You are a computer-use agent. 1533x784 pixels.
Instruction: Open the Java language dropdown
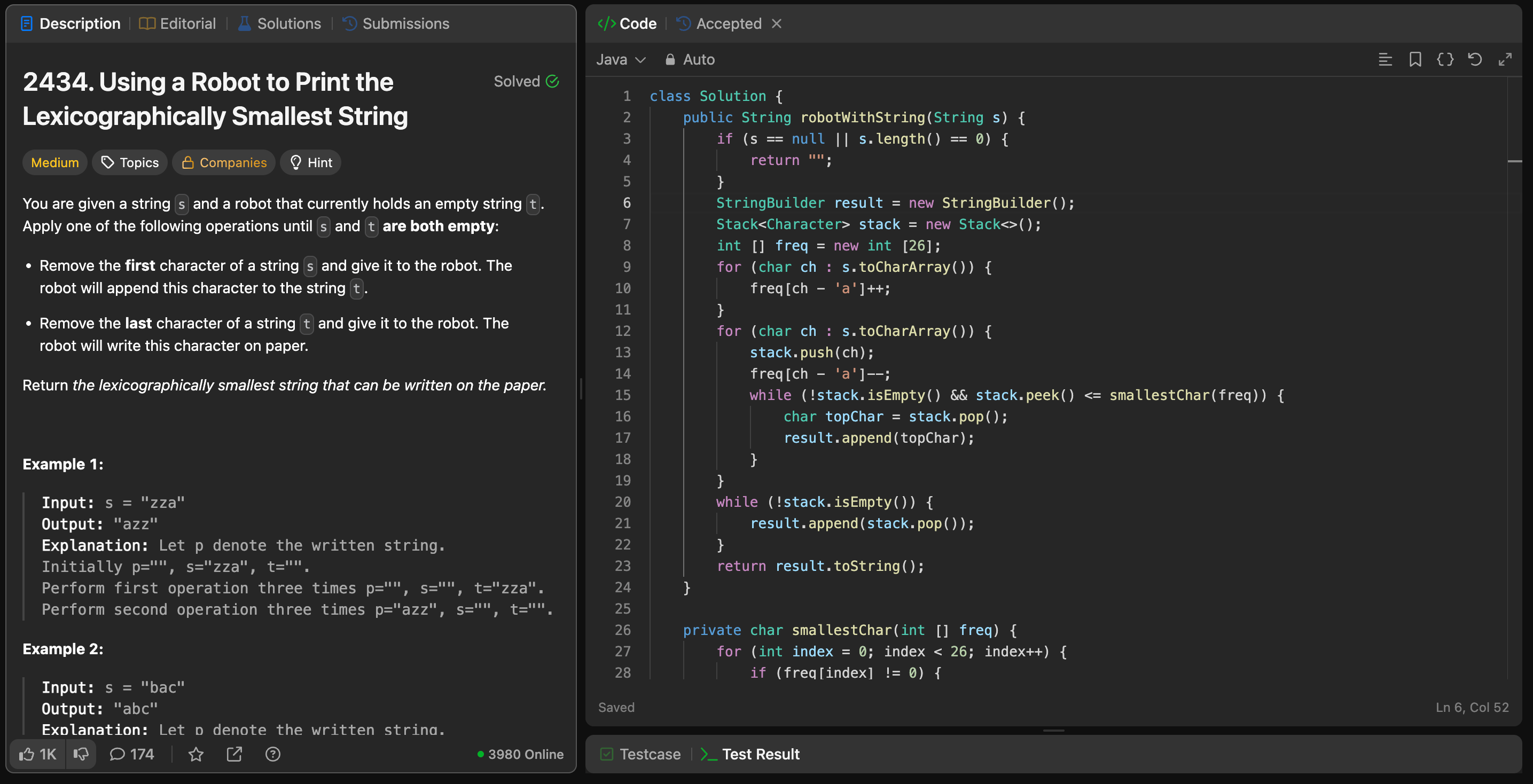(621, 59)
